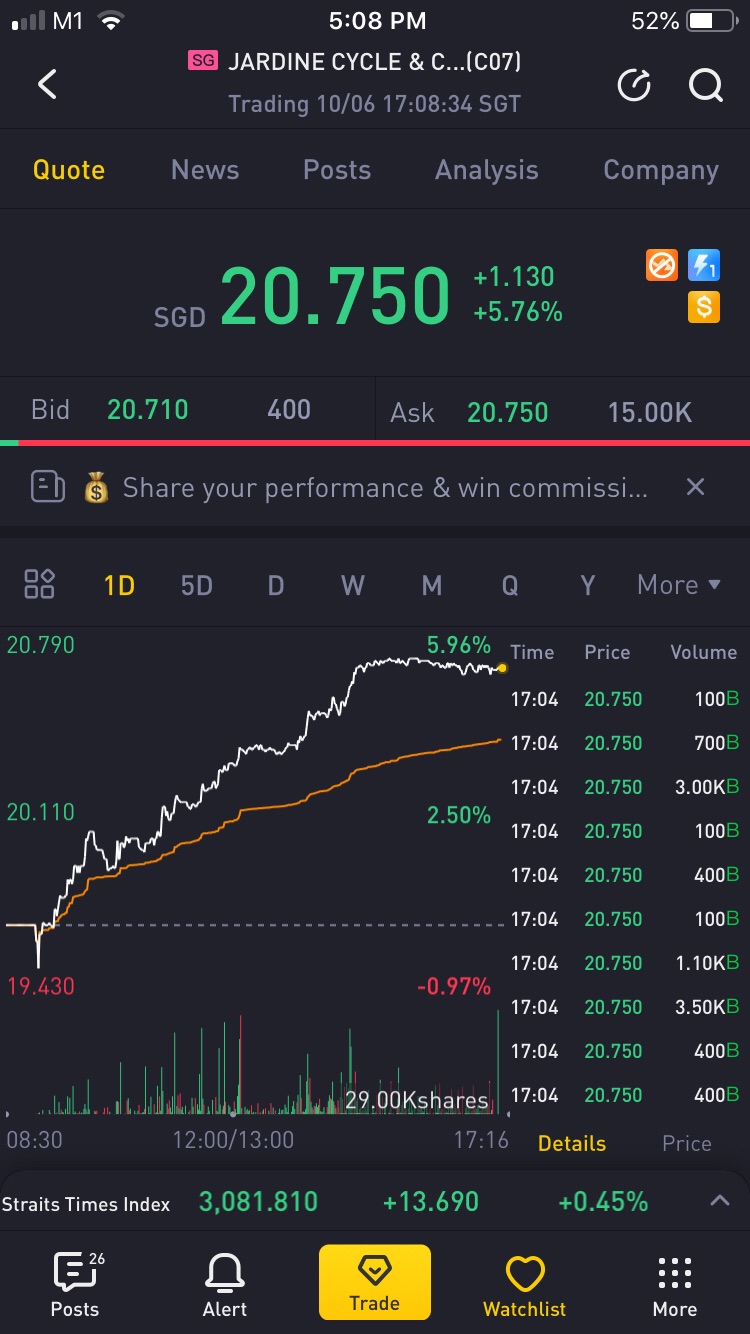Switch to Details tick view
Viewport: 750px width, 1334px height.
pyautogui.click(x=572, y=1143)
